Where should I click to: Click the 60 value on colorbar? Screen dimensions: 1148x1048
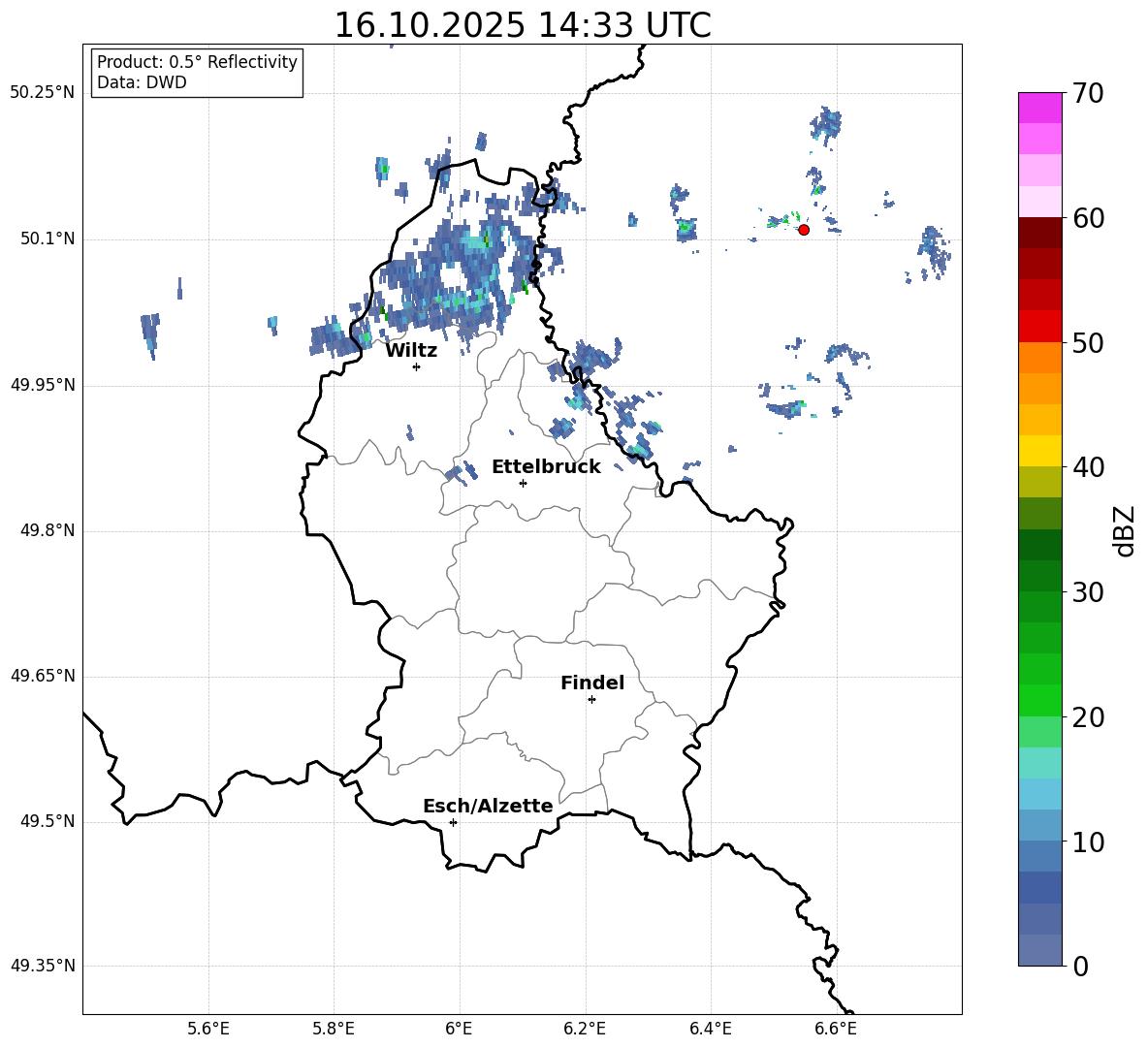coord(1088,218)
